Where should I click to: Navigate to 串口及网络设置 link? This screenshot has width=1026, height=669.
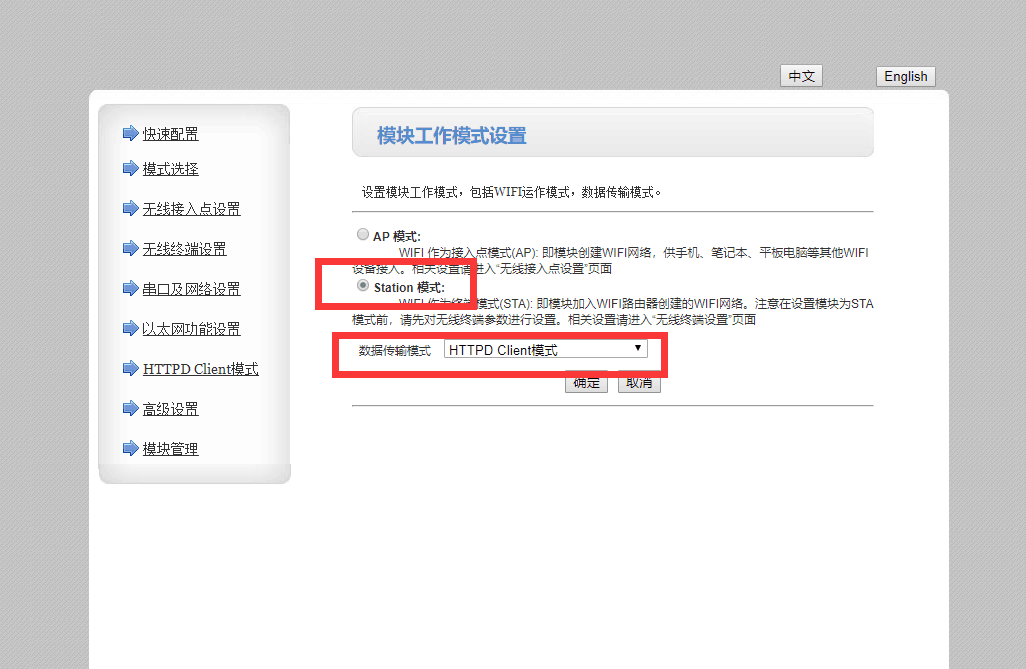(x=191, y=289)
